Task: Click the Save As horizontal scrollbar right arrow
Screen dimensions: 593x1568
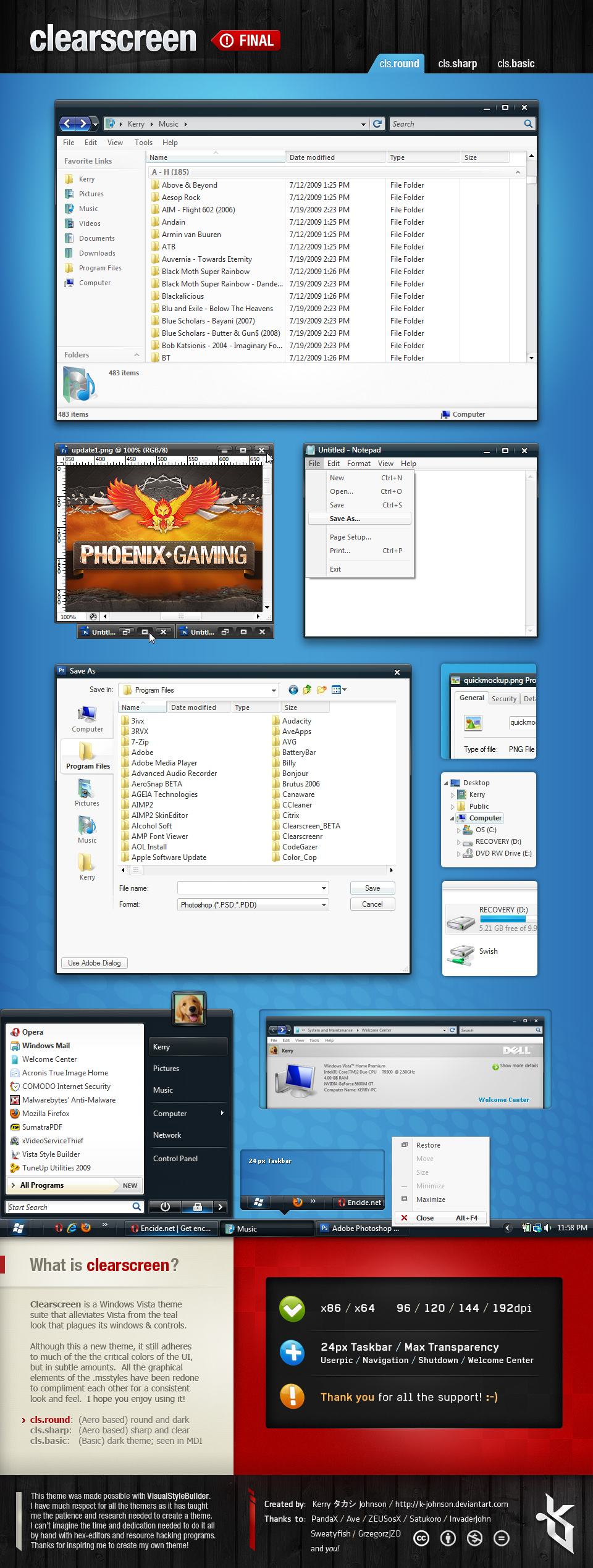Action: click(x=391, y=870)
